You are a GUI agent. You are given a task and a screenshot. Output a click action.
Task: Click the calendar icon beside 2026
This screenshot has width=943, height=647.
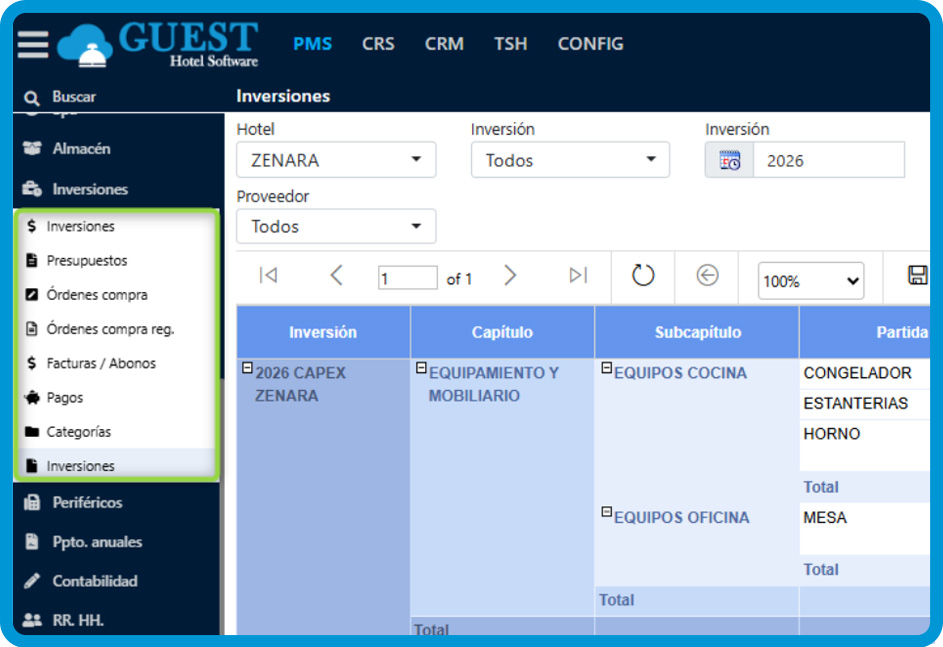pos(730,161)
